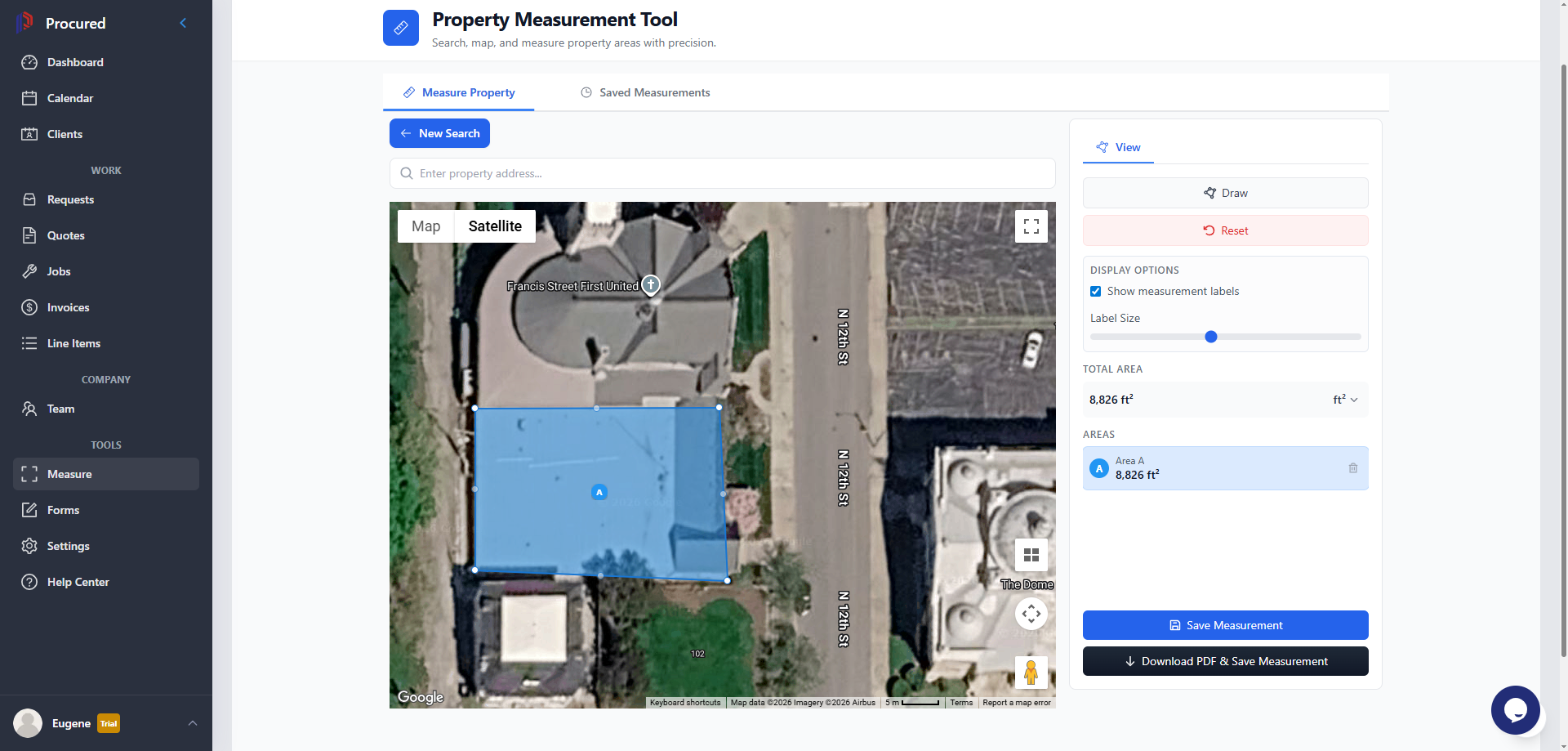Screen dimensions: 1568x751
Task: Switch map to Map view
Action: (425, 226)
